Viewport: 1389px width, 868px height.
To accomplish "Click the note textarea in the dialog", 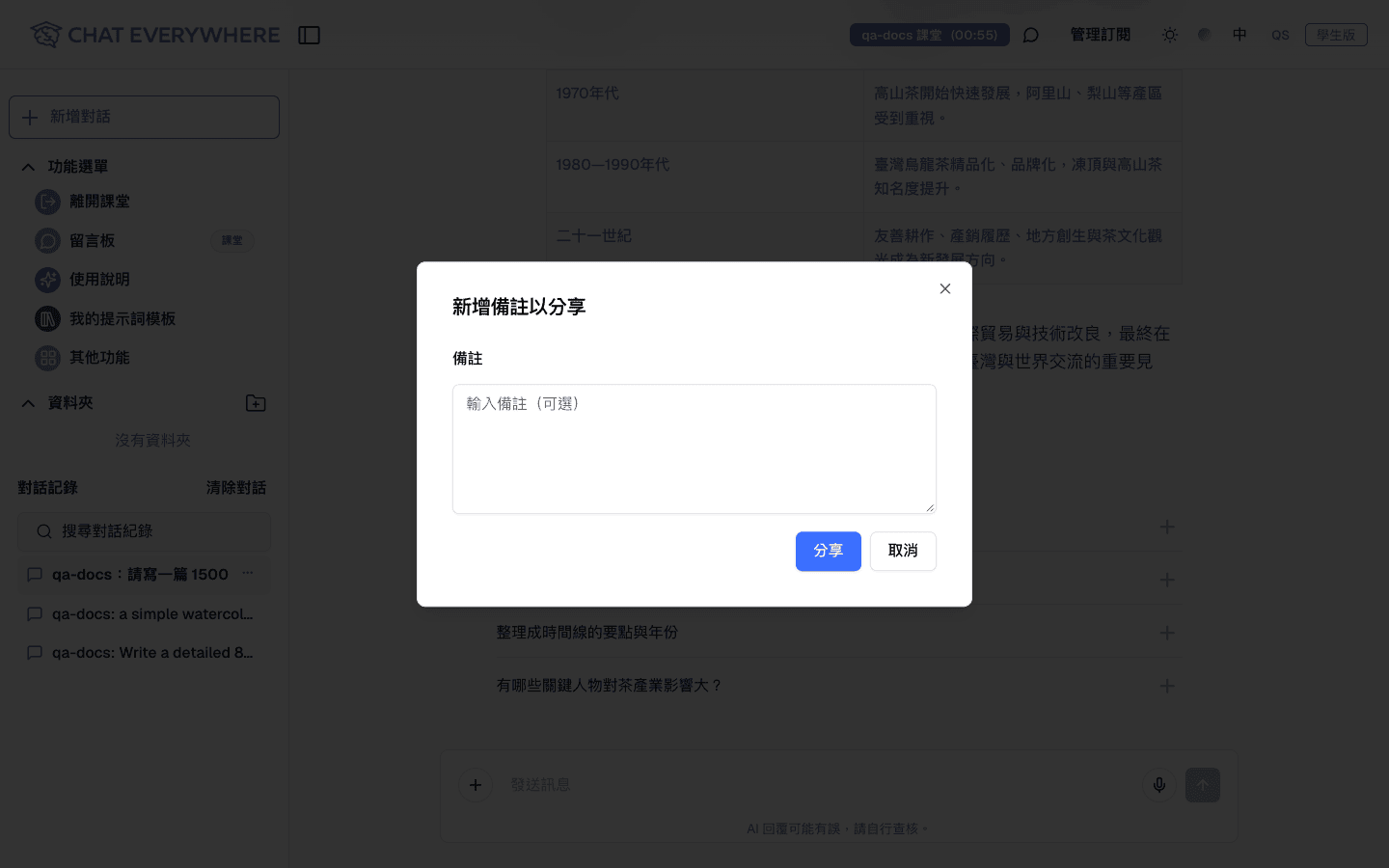I will coord(694,448).
